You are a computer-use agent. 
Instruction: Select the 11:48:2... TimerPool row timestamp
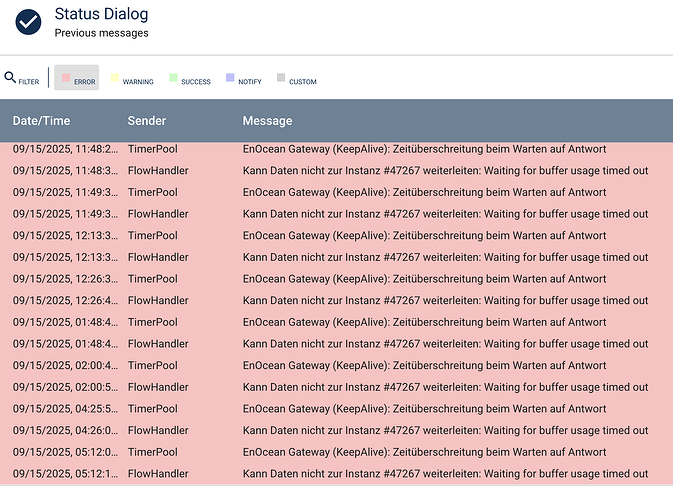coord(65,149)
